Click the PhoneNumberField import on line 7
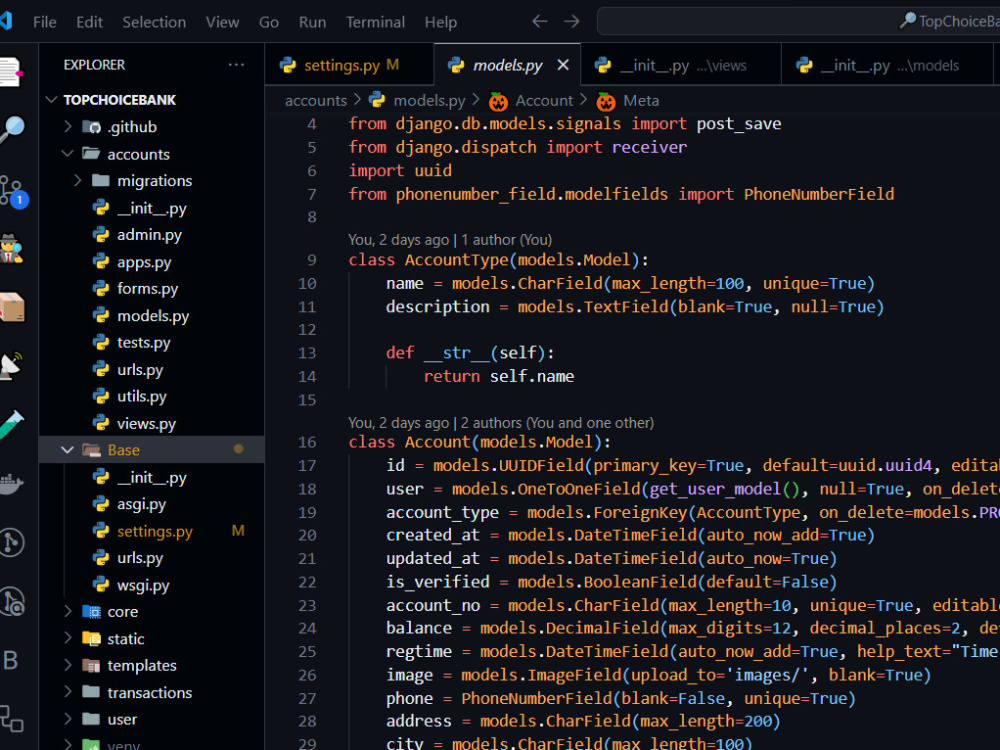 coord(818,194)
